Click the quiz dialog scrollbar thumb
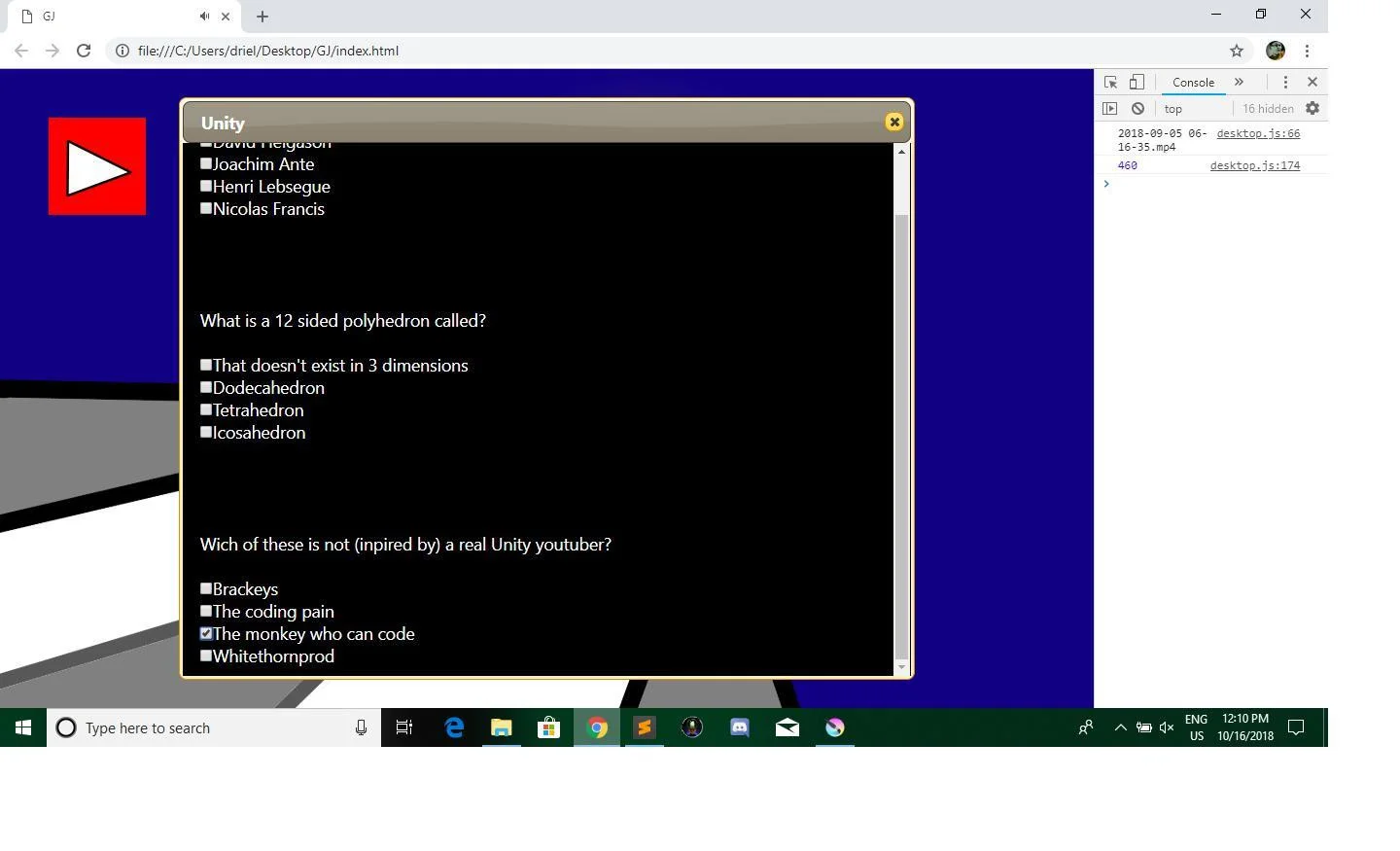Image resolution: width=1400 pixels, height=851 pixels. [x=901, y=436]
